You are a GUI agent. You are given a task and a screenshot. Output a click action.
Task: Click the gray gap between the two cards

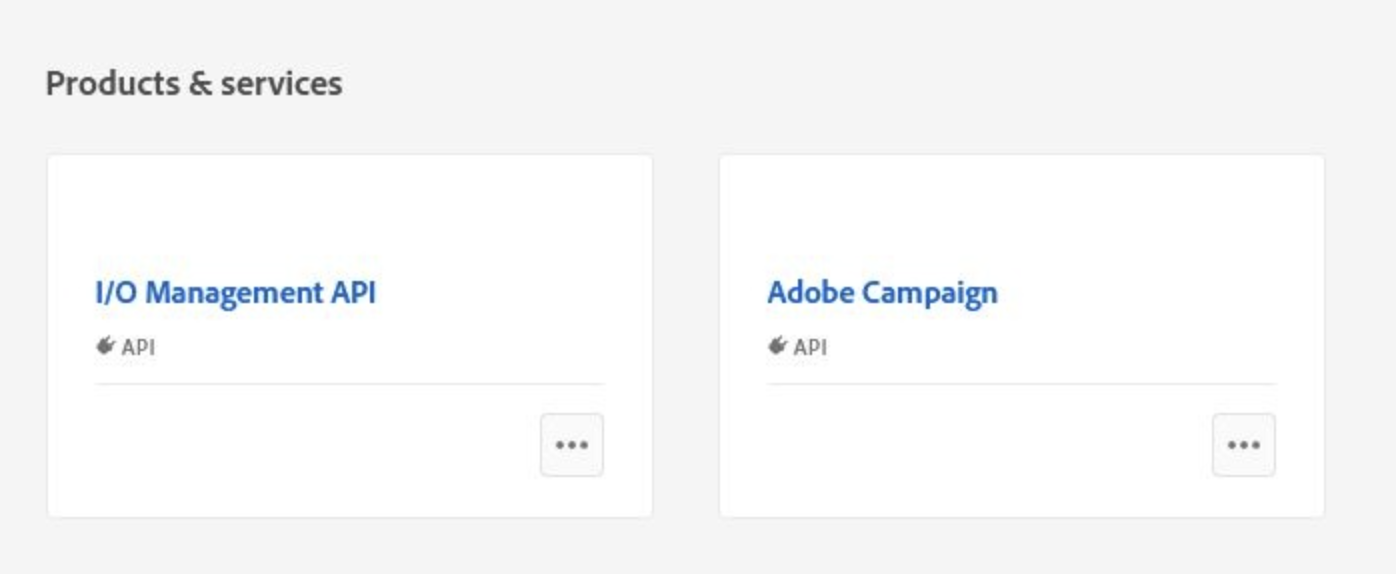pyautogui.click(x=686, y=336)
